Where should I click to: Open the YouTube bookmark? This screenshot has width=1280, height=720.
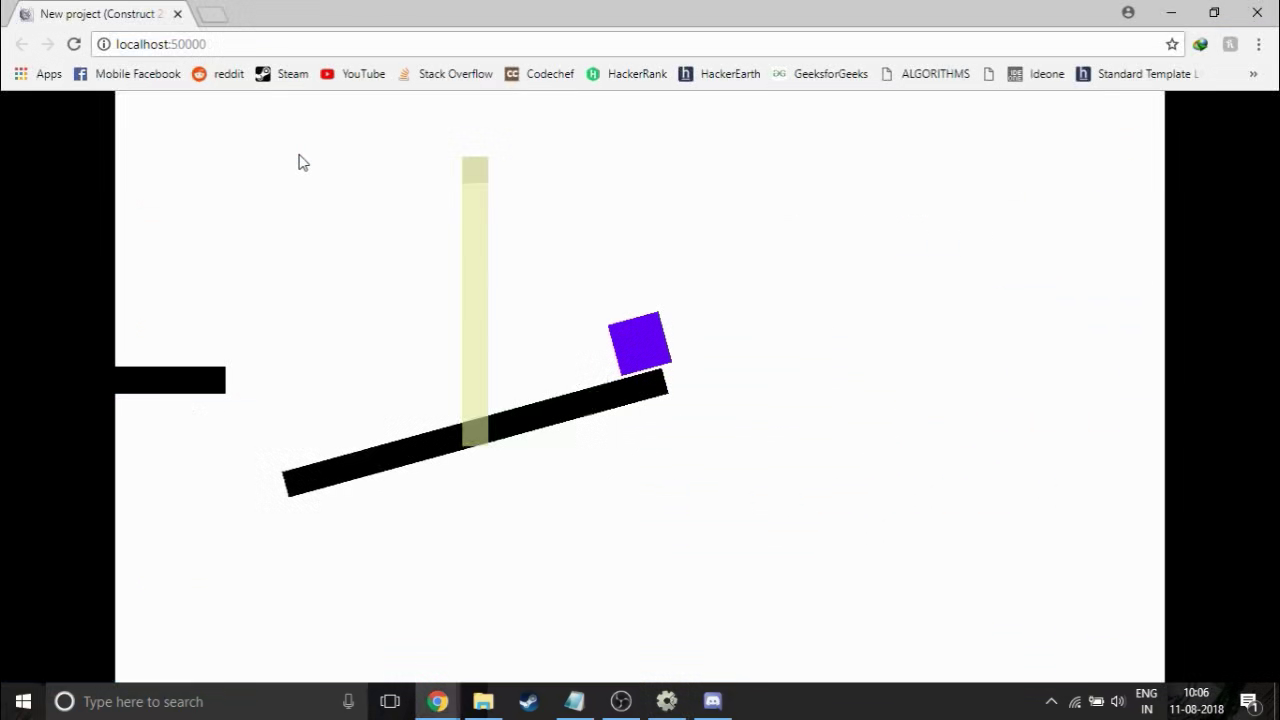[x=353, y=74]
